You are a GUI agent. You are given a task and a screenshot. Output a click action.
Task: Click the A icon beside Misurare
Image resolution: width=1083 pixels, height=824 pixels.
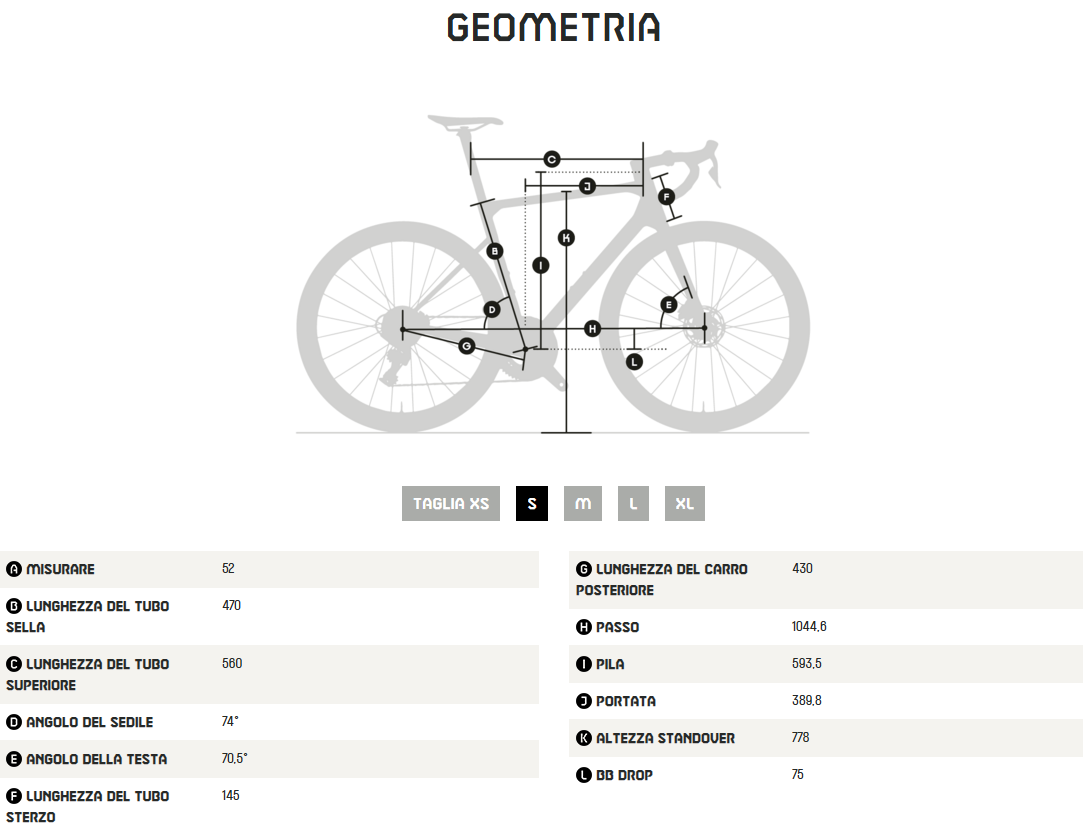click(x=14, y=569)
